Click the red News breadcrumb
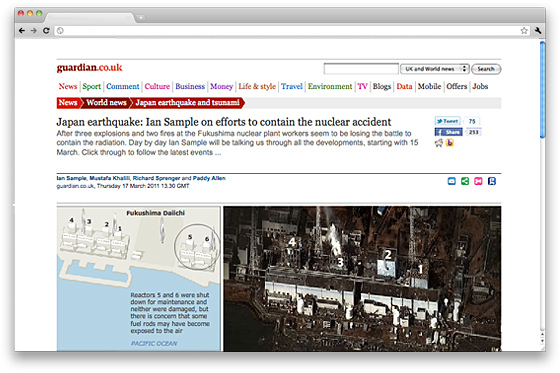Image resolution: width=560 pixels, height=373 pixels. click(x=68, y=103)
